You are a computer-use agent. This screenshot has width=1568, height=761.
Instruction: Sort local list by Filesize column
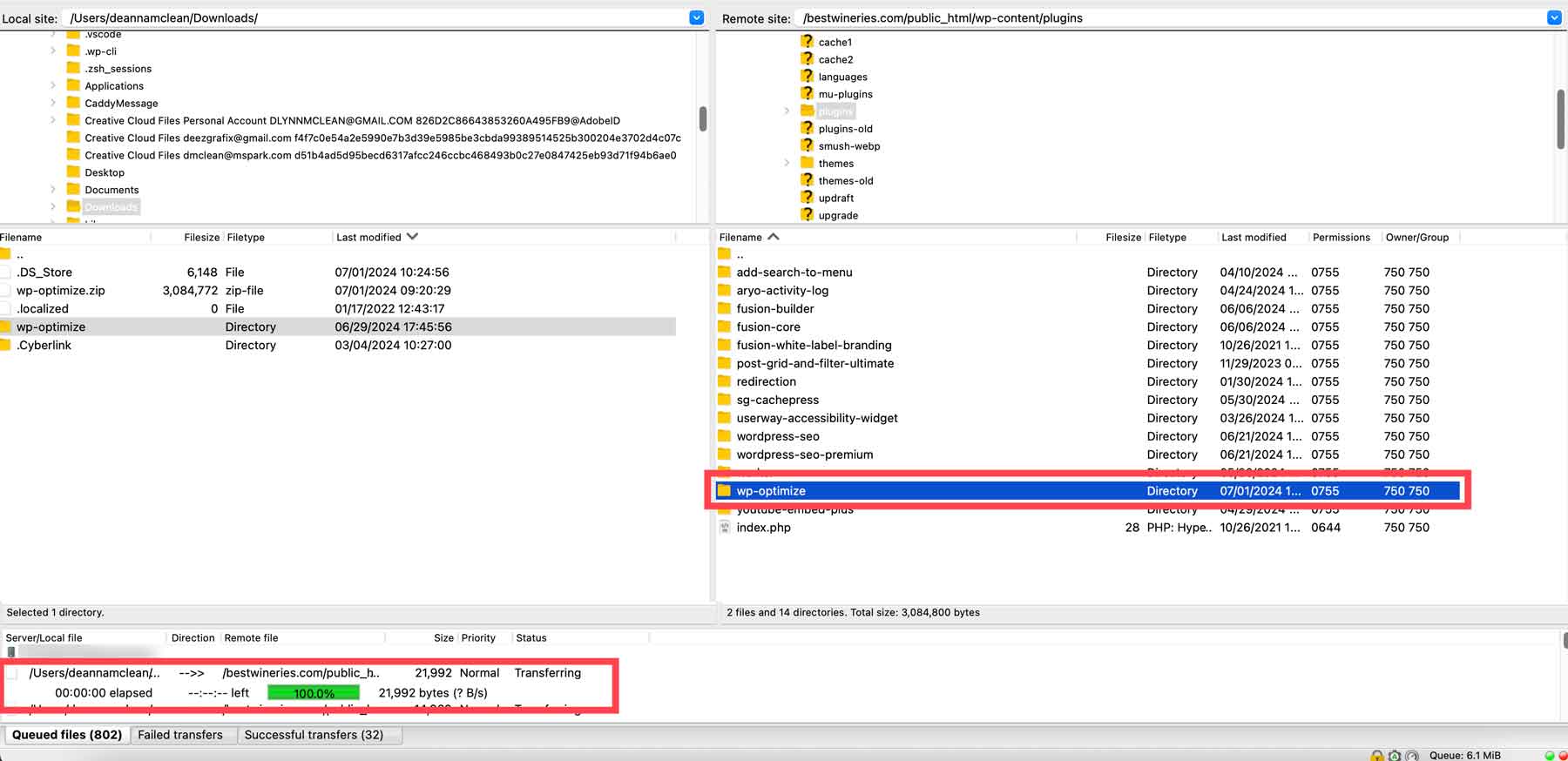[x=201, y=237]
